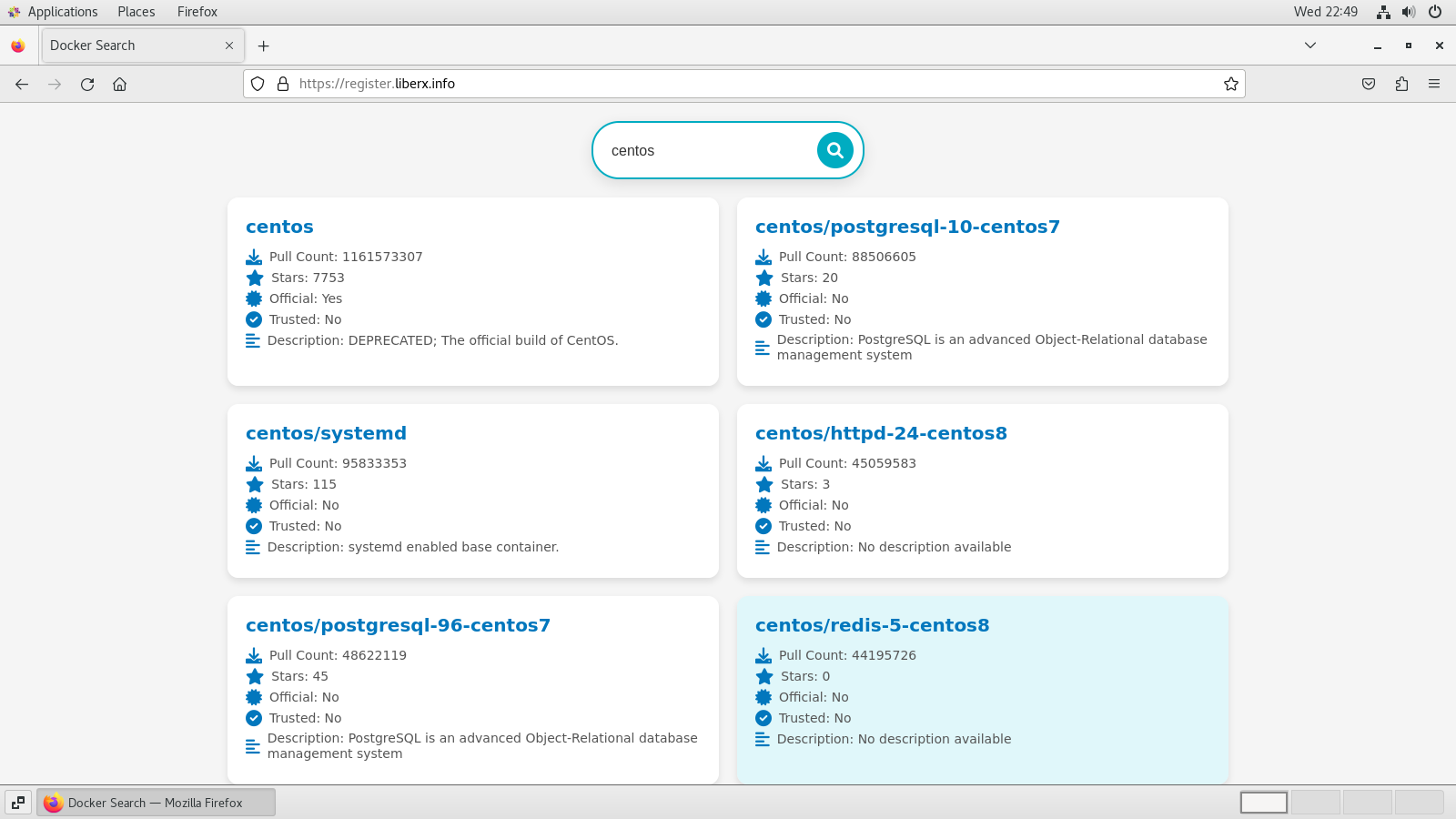Click the official badge icon in centos card
The image size is (1456, 819).
[254, 298]
